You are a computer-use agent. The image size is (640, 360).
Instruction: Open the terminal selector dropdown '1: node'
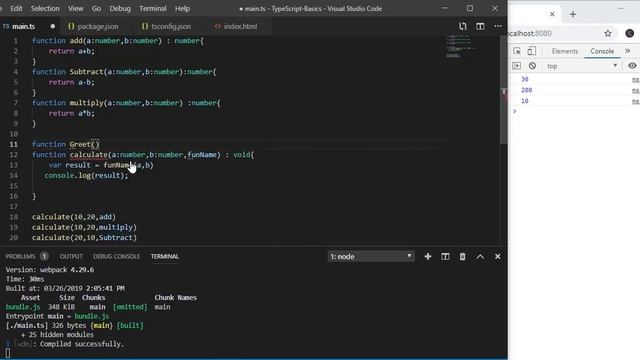click(x=371, y=256)
